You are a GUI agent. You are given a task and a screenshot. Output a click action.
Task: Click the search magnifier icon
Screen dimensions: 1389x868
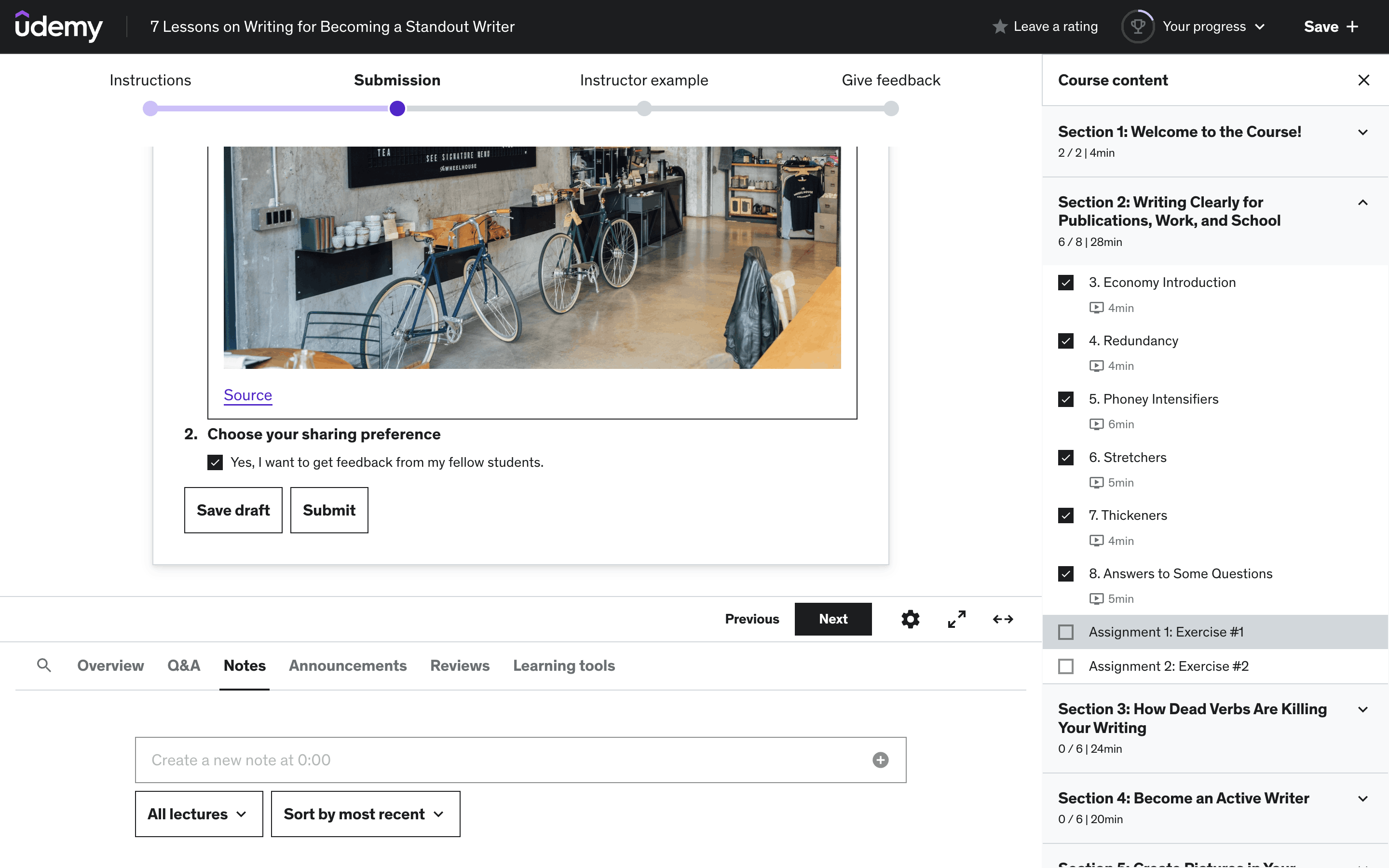coord(43,665)
